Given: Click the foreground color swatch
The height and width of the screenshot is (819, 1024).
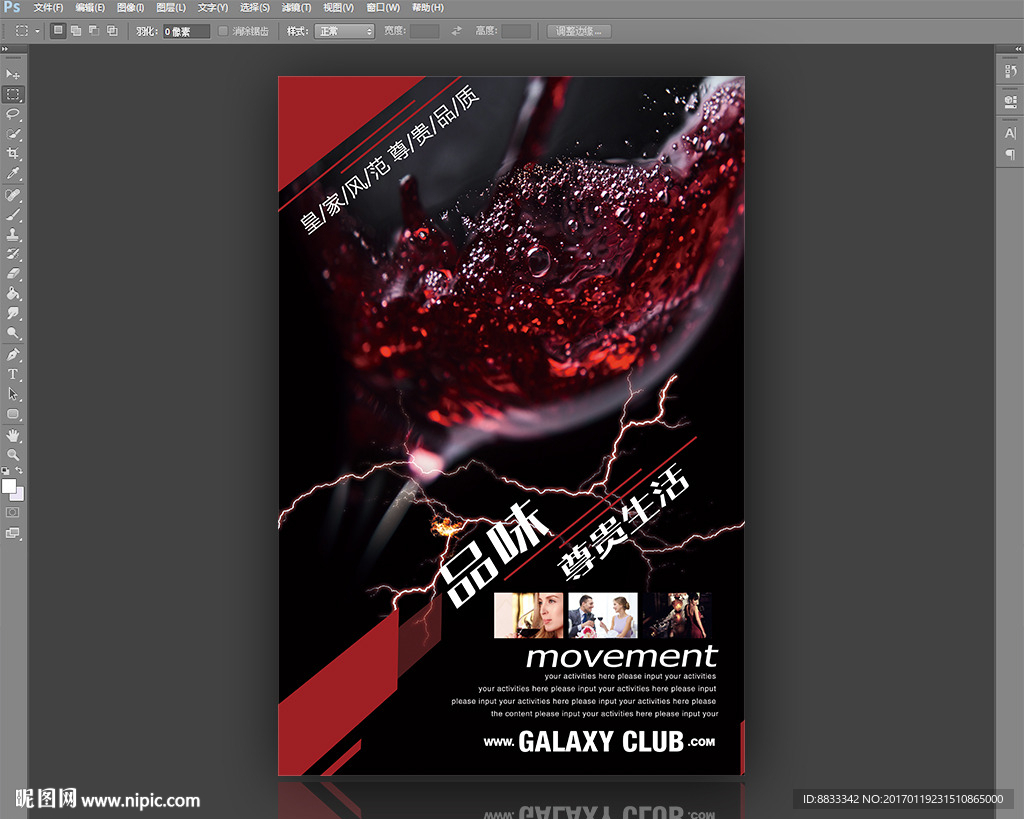Looking at the screenshot, I should 9,486.
